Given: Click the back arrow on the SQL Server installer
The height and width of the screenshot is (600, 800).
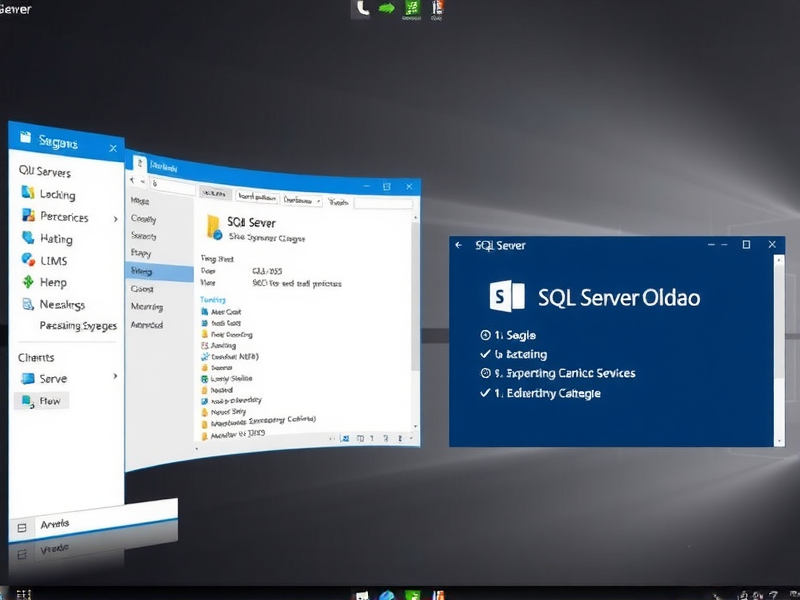Looking at the screenshot, I should click(459, 244).
